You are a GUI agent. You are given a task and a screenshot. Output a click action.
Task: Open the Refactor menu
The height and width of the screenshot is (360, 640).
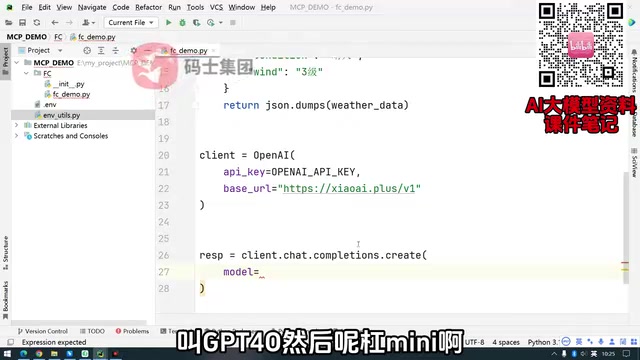click(149, 7)
